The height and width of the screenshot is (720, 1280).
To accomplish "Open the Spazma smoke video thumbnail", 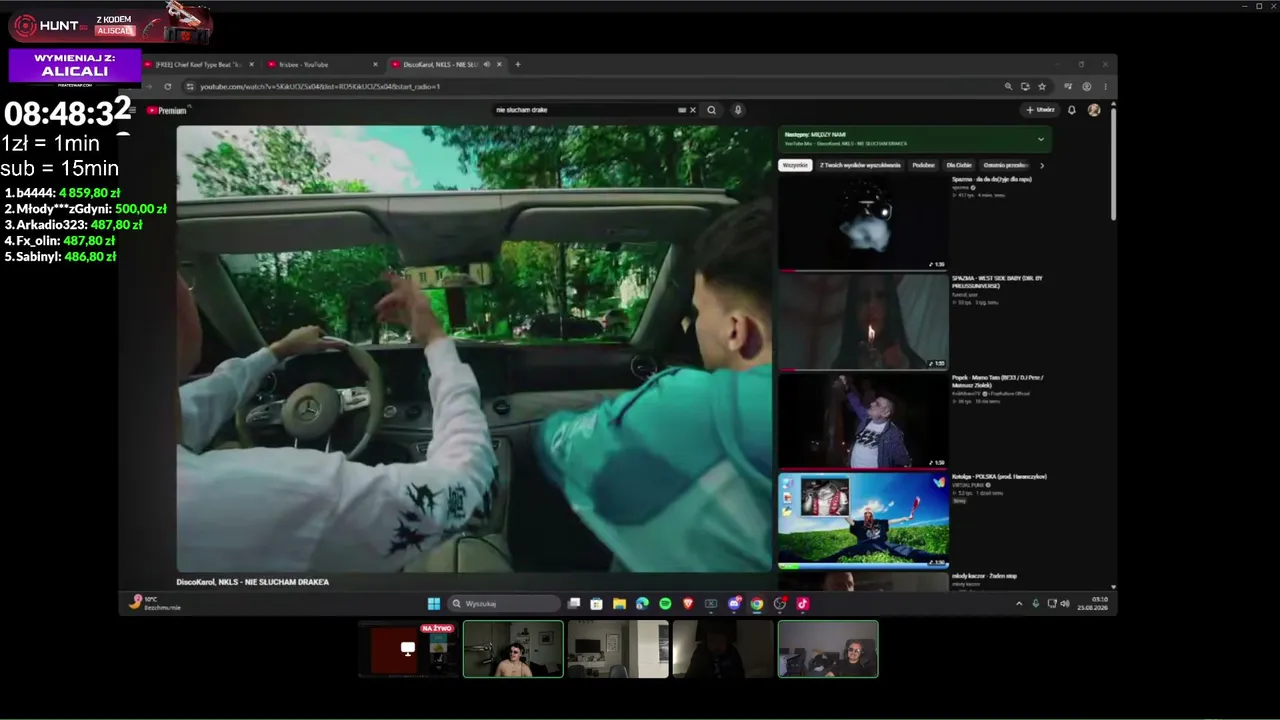I will pos(863,222).
